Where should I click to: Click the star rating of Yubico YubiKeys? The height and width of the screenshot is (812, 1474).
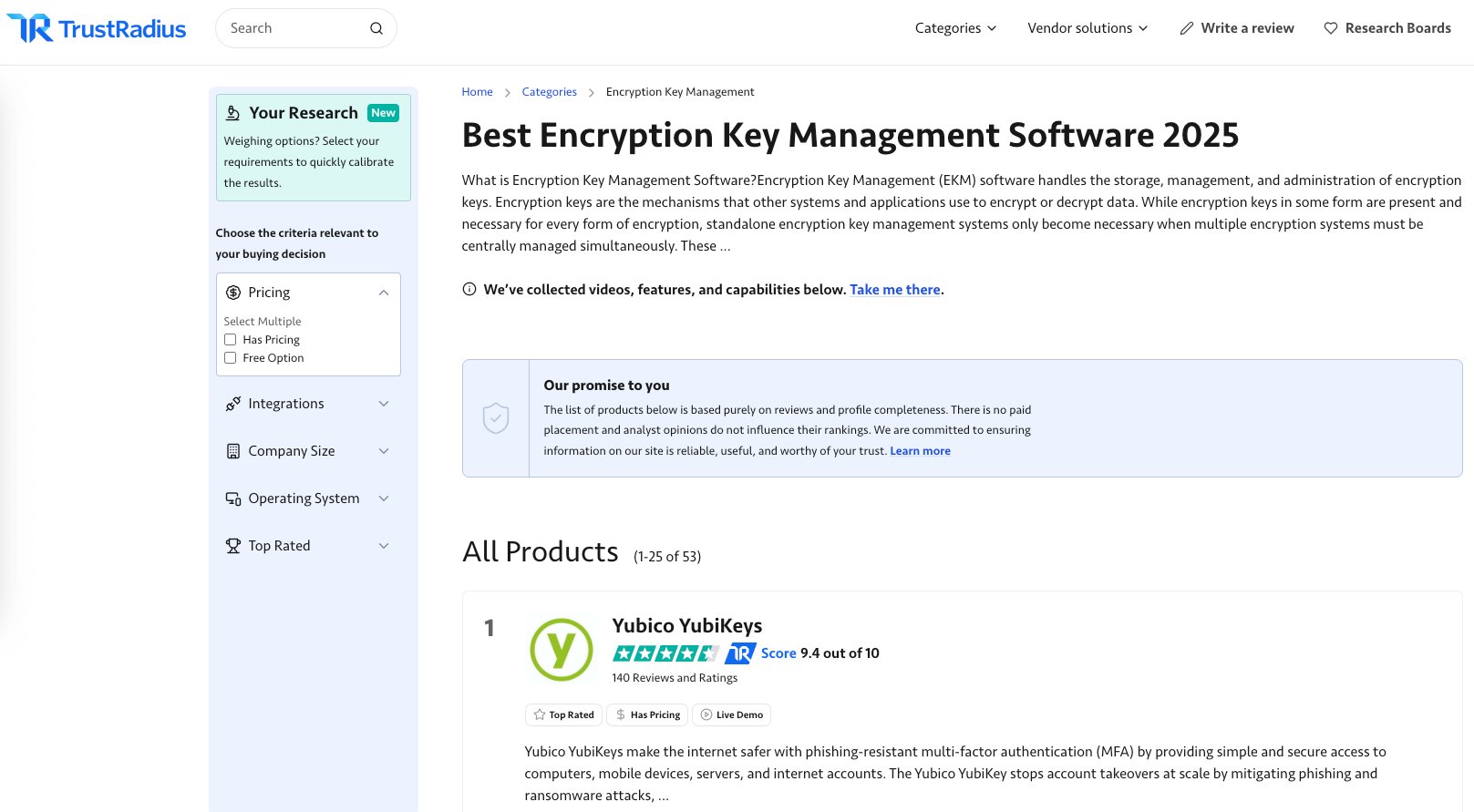coord(666,653)
